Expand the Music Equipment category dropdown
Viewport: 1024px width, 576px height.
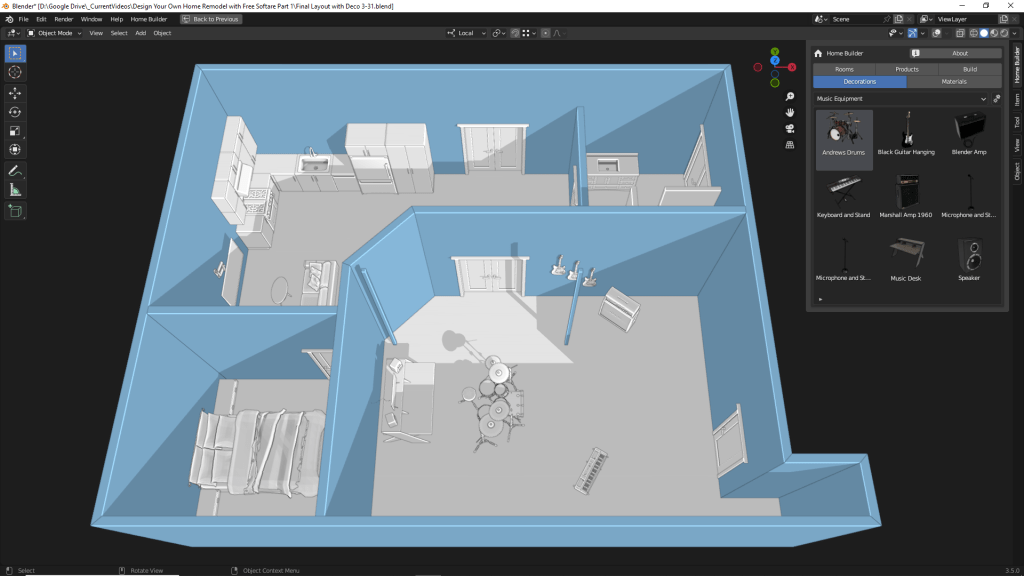(x=900, y=99)
